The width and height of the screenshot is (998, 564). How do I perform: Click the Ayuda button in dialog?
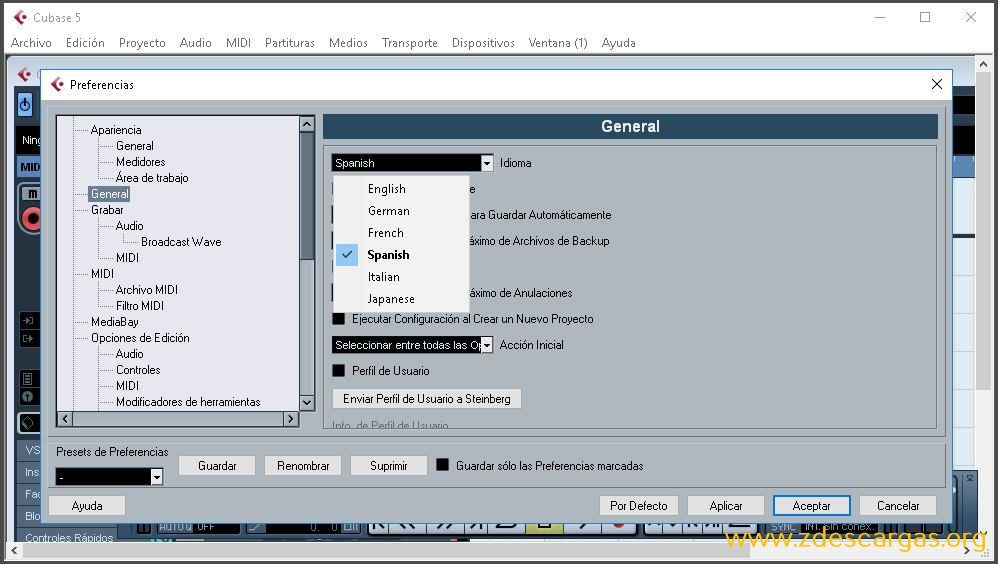point(87,505)
